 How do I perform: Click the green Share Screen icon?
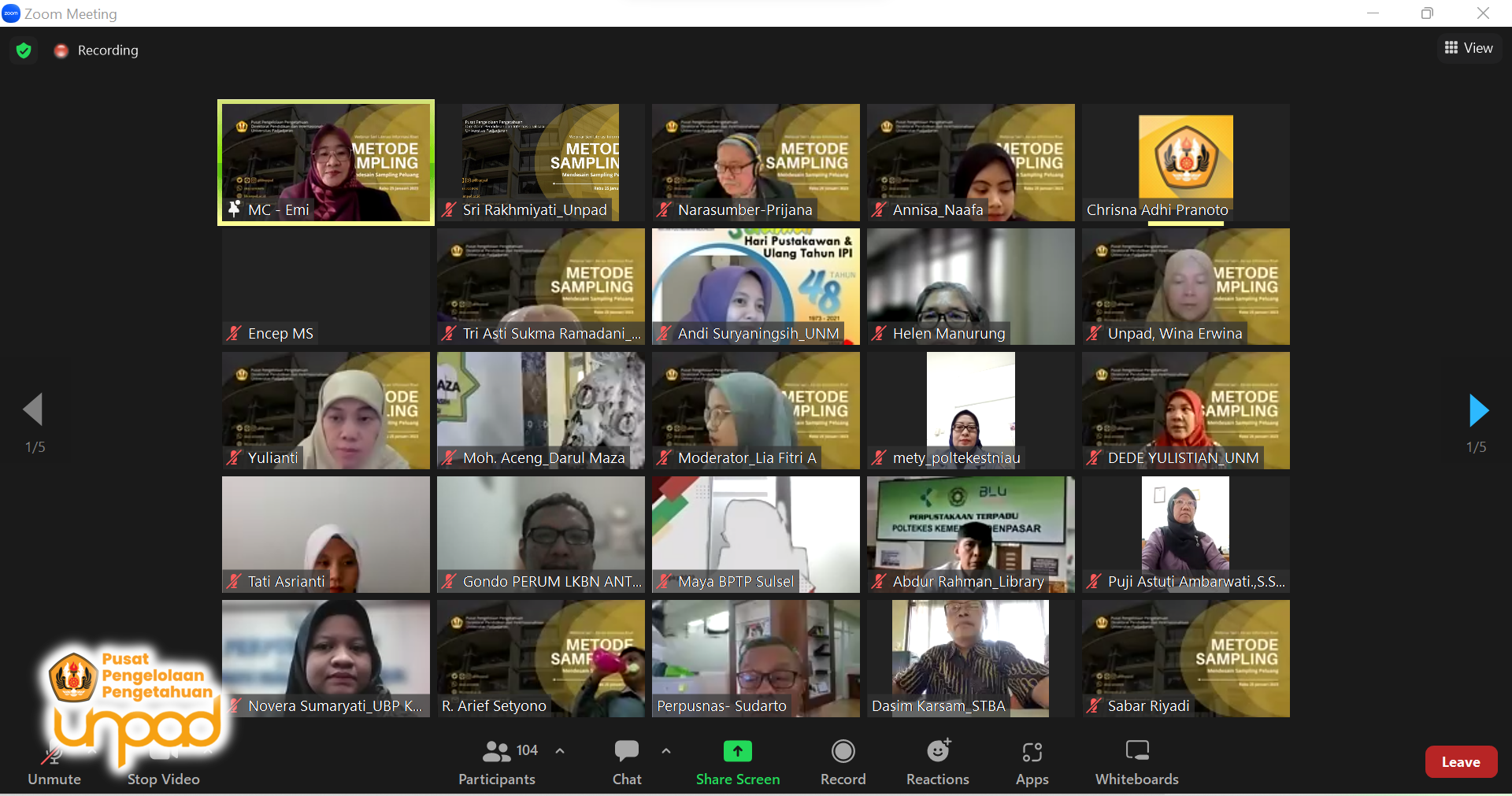(x=738, y=751)
